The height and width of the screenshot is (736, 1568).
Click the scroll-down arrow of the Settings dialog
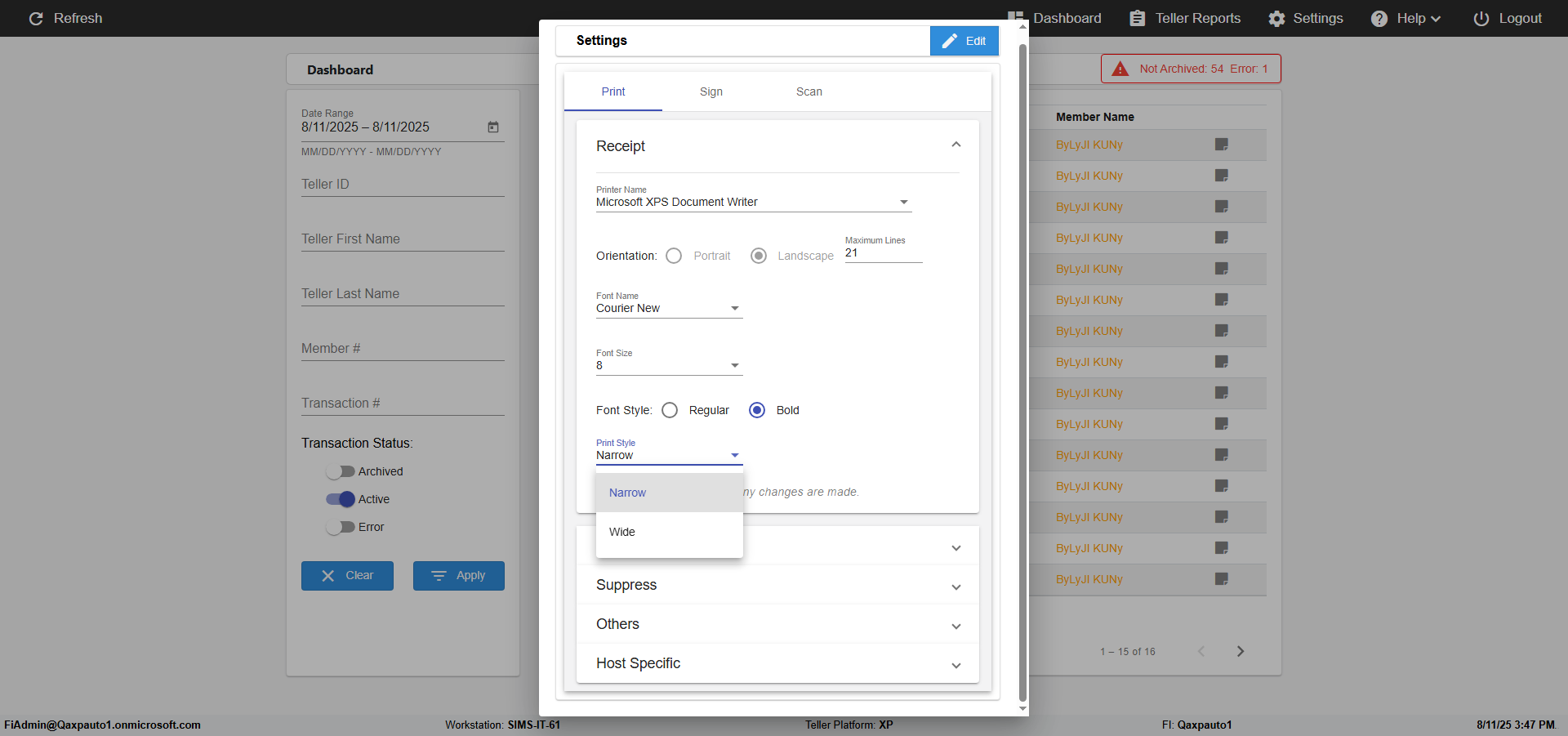[1022, 709]
